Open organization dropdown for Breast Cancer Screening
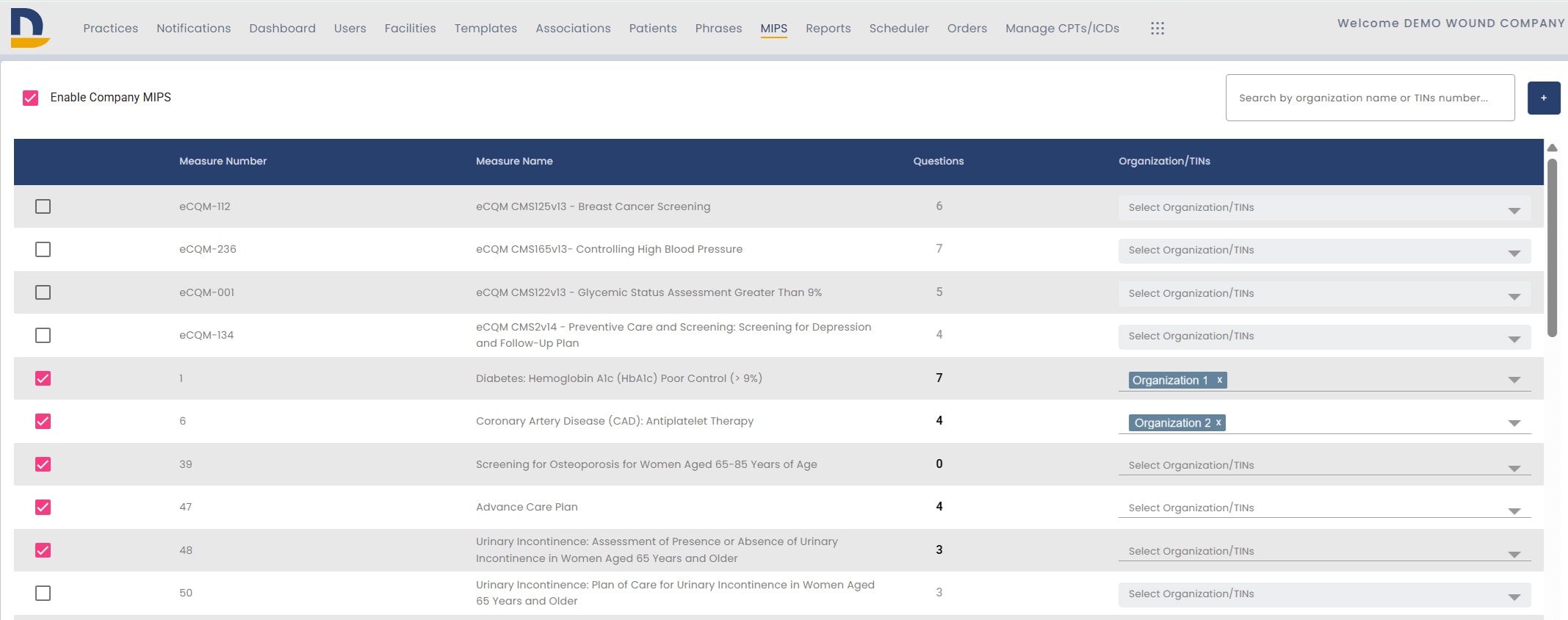This screenshot has height=620, width=1568. 1324,208
